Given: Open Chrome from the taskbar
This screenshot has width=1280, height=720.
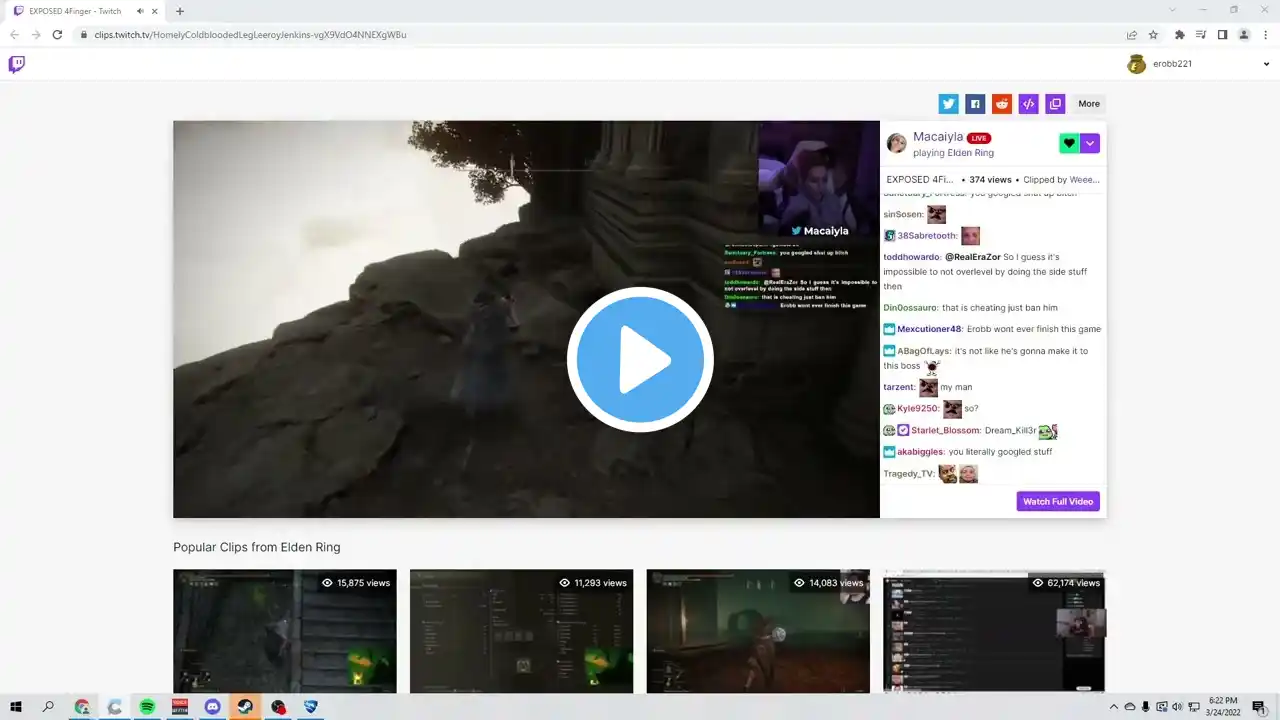Looking at the screenshot, I should pyautogui.click(x=82, y=707).
